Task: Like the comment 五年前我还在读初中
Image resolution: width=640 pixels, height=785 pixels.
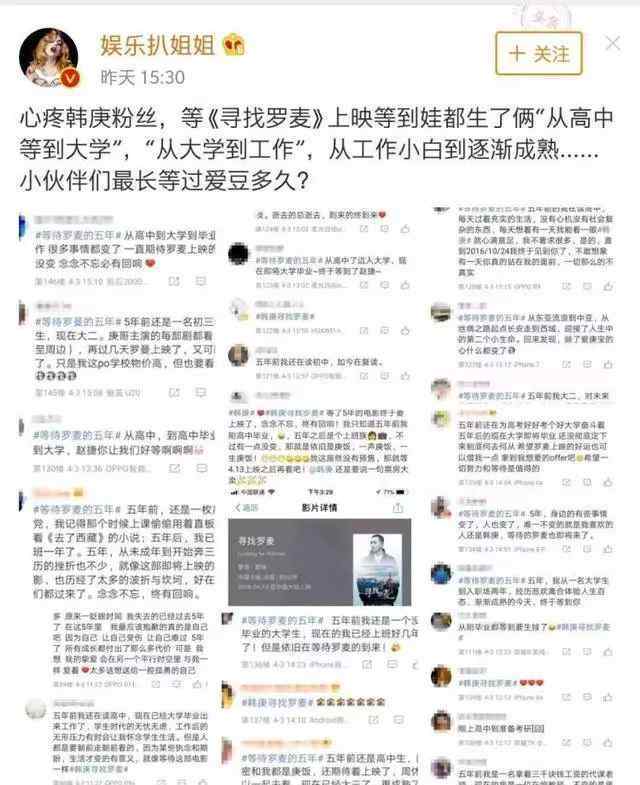Action: point(406,375)
